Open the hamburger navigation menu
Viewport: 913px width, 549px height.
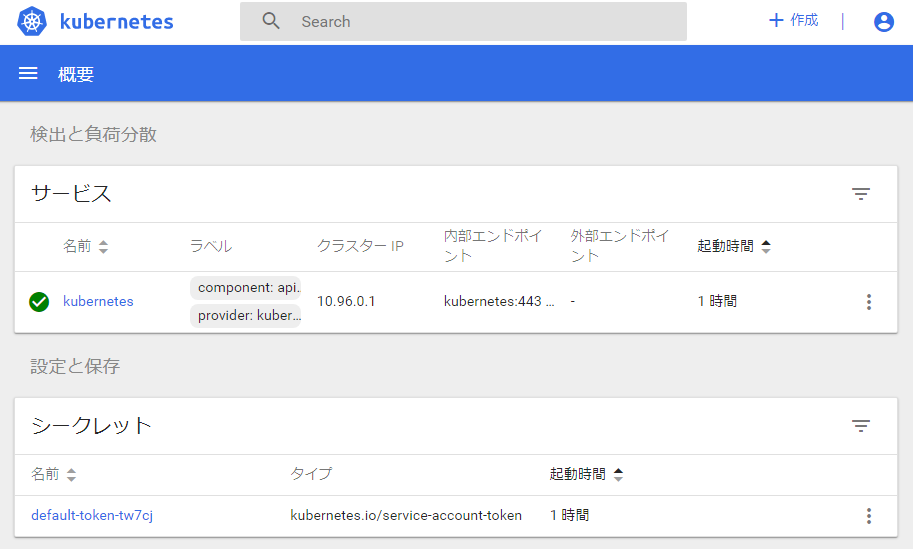coord(28,73)
